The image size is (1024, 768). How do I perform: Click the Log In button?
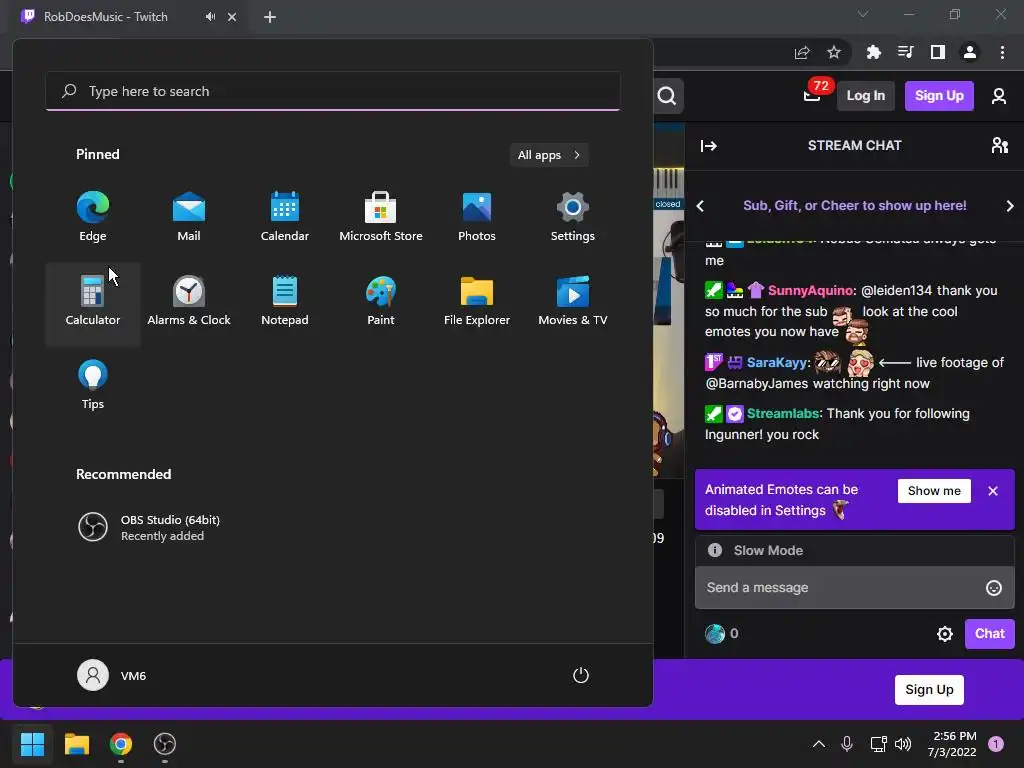(865, 96)
